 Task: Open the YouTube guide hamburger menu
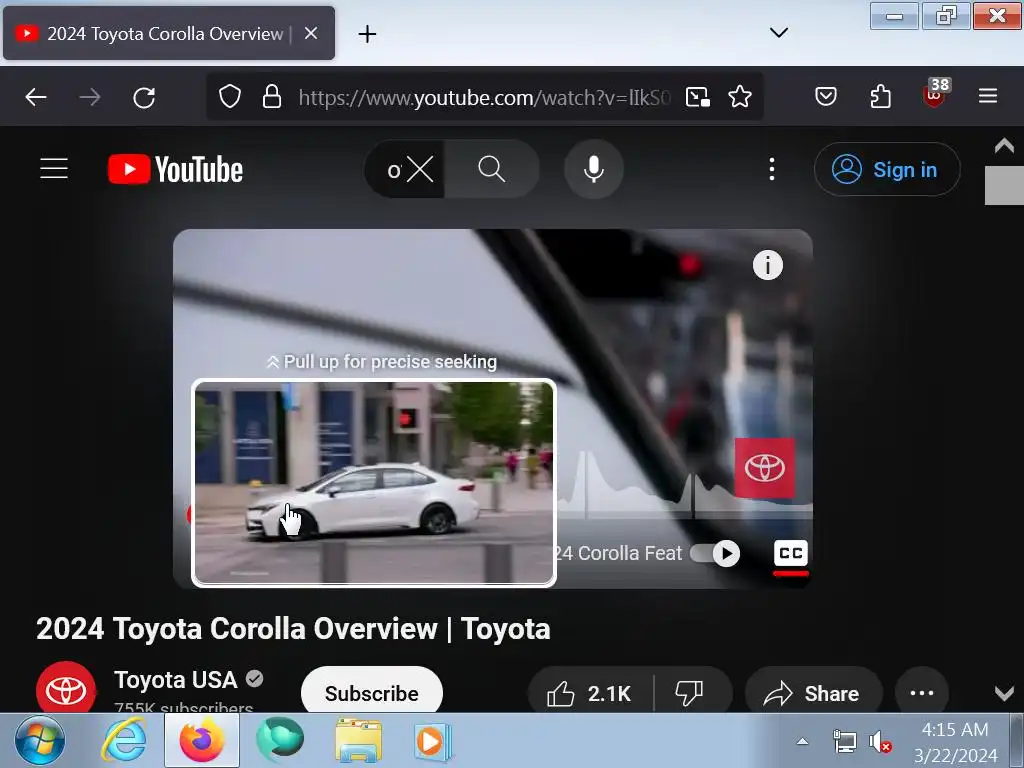[x=54, y=168]
